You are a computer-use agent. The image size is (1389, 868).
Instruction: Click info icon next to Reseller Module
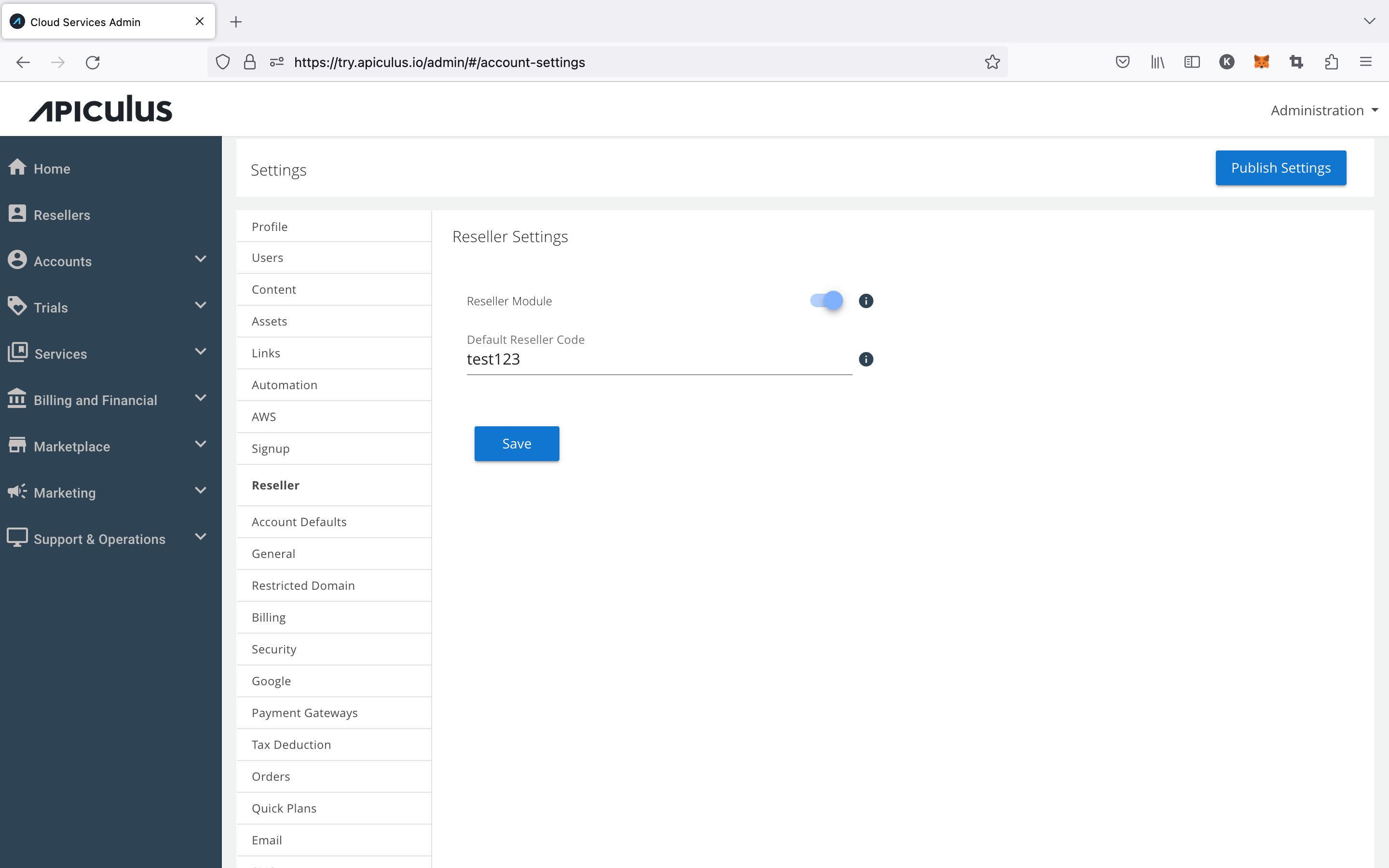point(866,301)
